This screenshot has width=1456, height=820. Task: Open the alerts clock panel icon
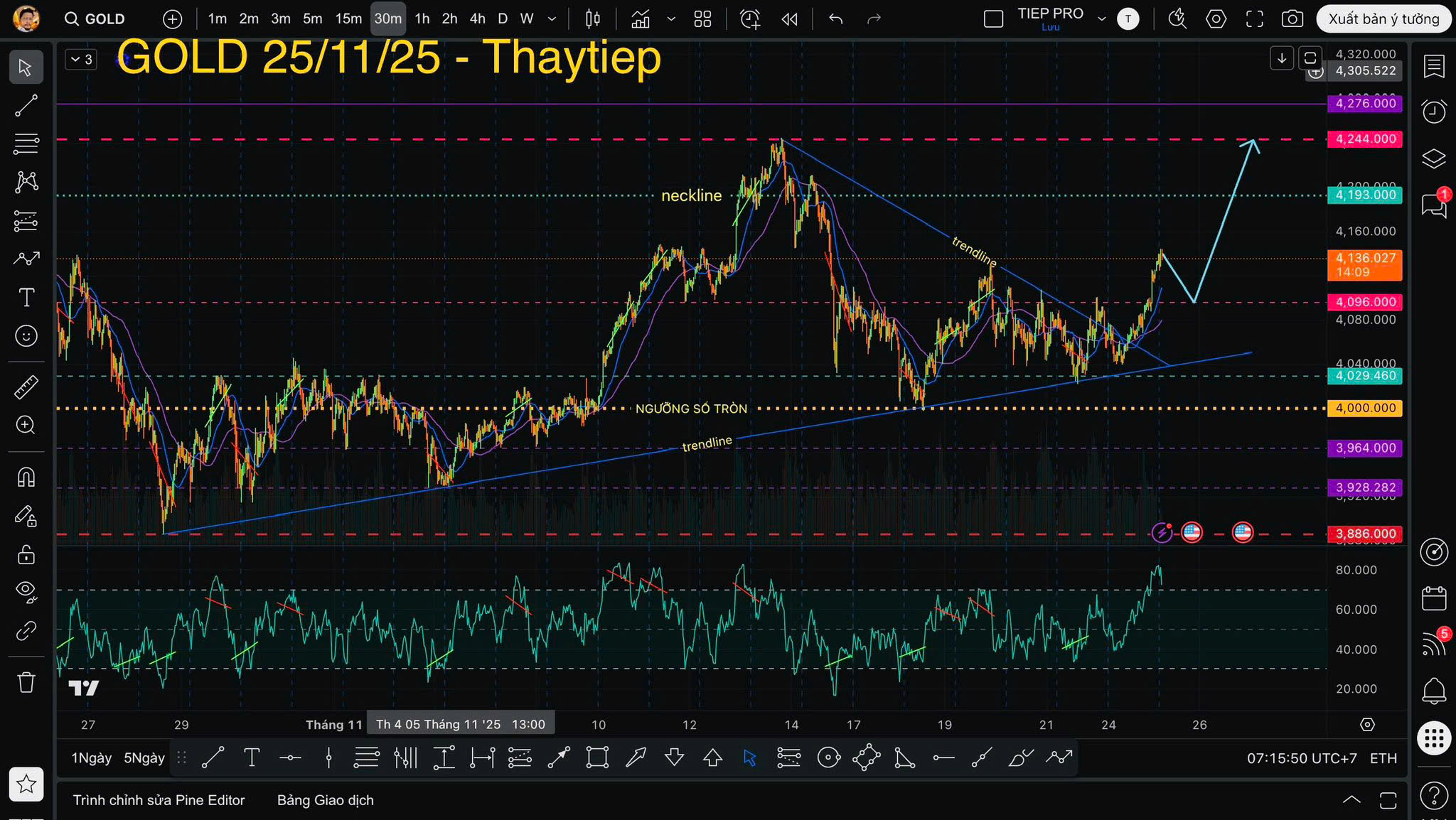[1434, 112]
